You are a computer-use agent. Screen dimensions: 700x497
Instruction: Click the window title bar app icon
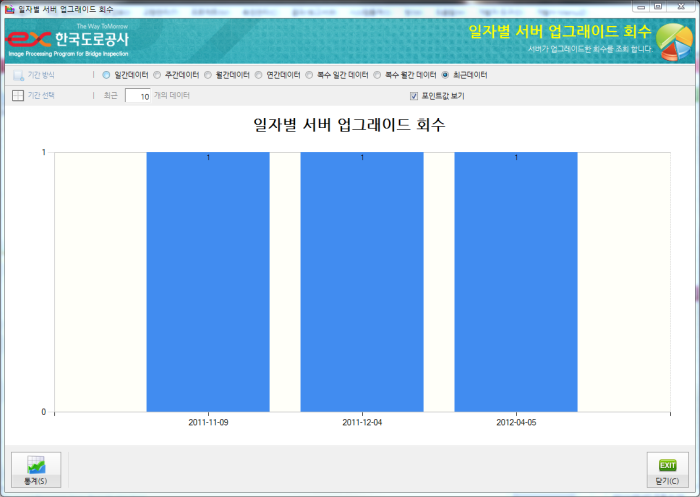pyautogui.click(x=9, y=8)
